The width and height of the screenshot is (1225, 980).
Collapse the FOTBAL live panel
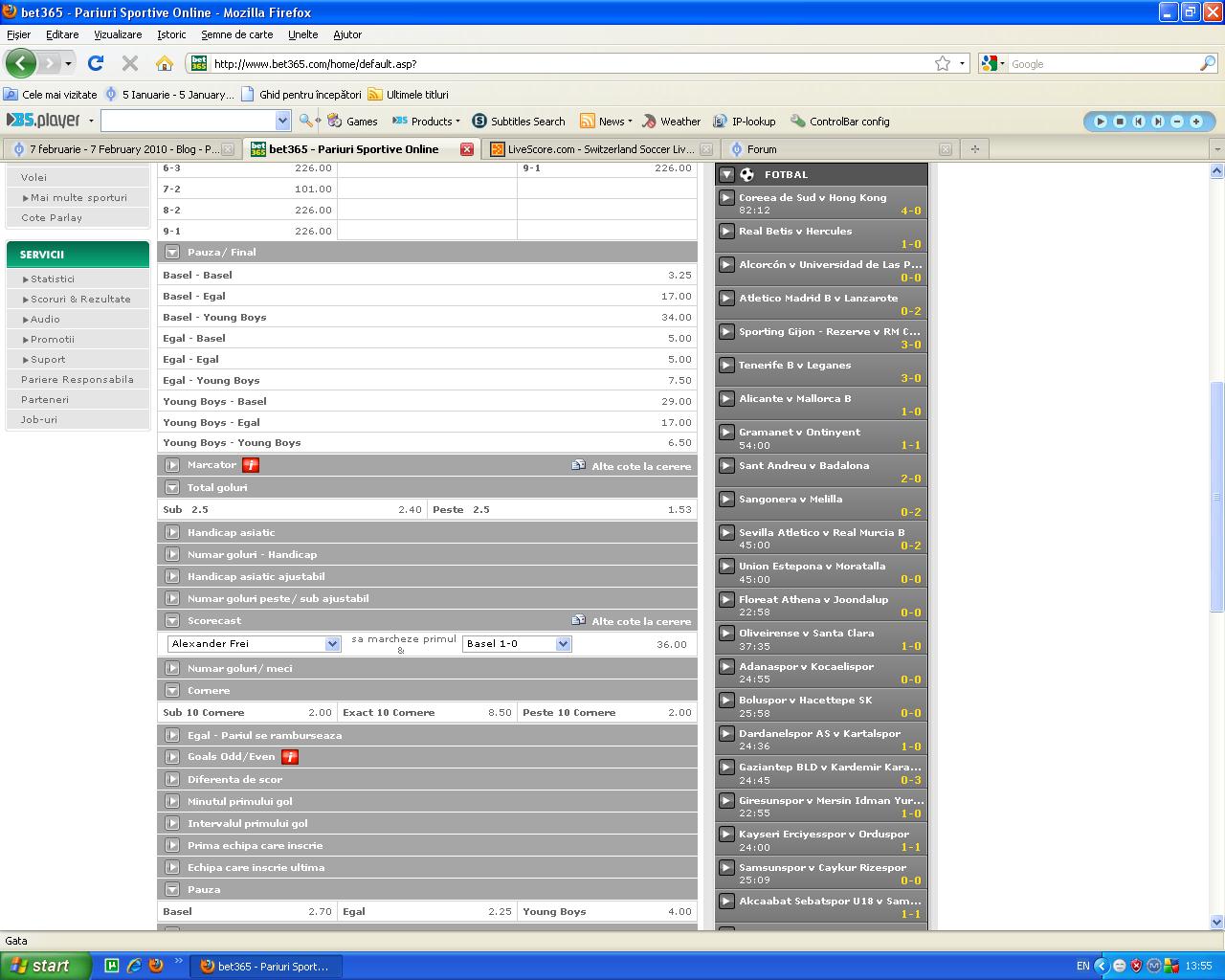coord(726,174)
